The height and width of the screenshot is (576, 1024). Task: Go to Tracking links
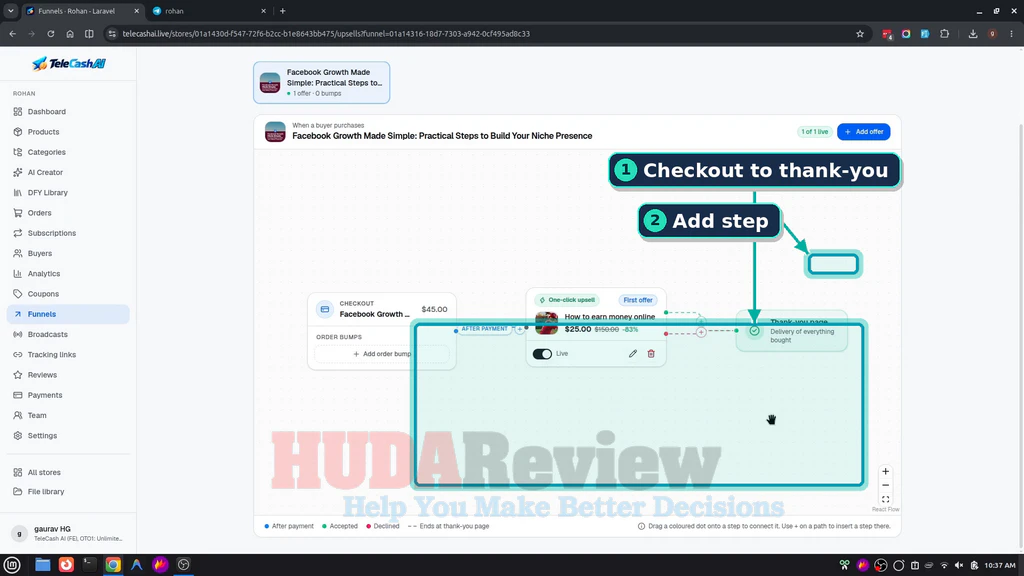click(x=68, y=355)
